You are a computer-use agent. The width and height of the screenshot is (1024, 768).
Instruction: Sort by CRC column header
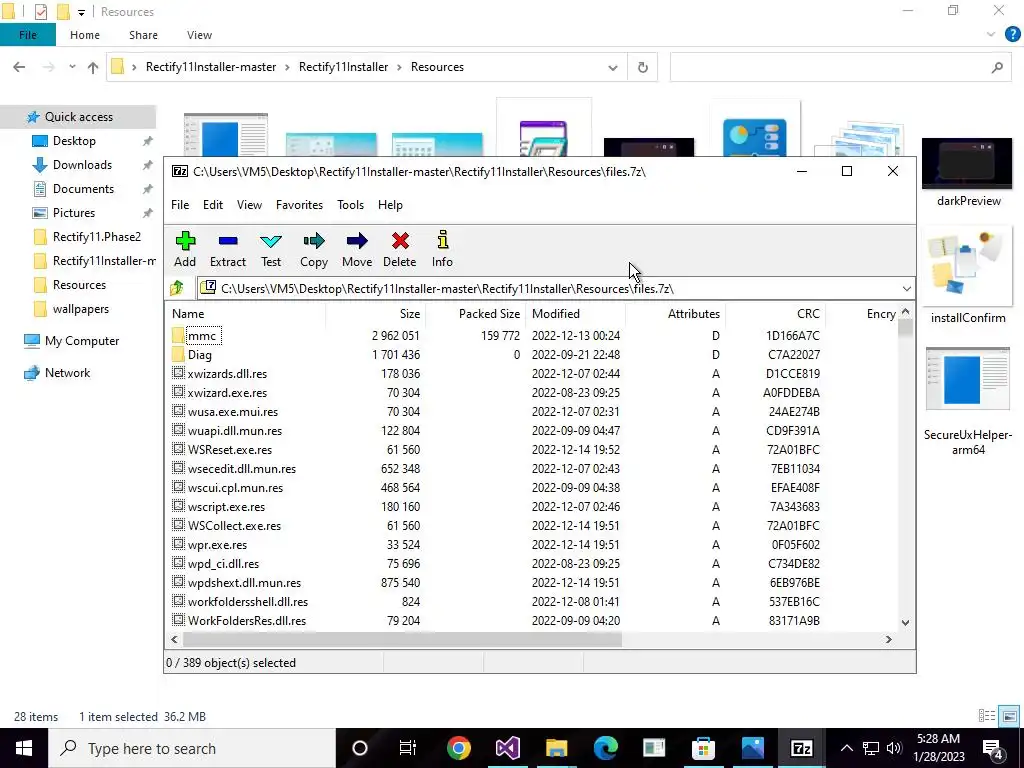pos(775,313)
